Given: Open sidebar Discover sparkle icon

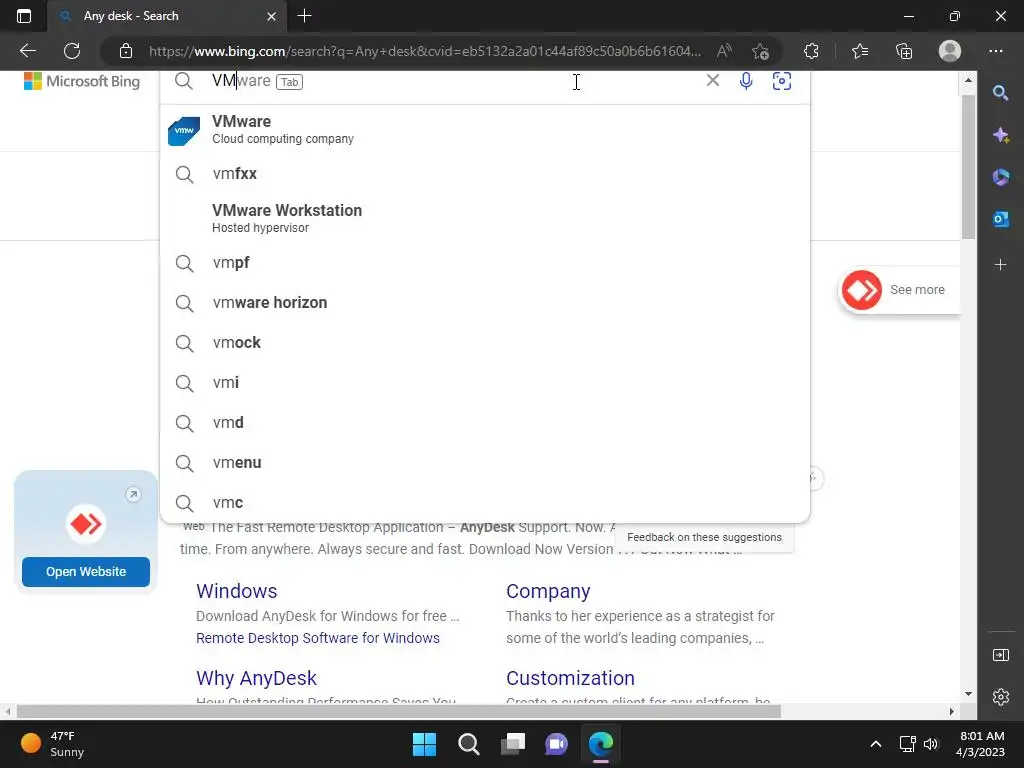Looking at the screenshot, I should (1000, 135).
